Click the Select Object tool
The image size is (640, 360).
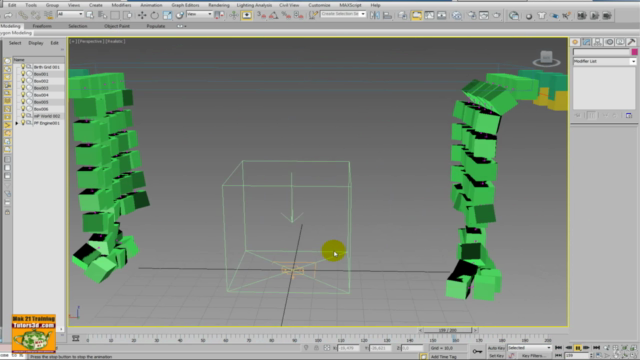(90, 16)
